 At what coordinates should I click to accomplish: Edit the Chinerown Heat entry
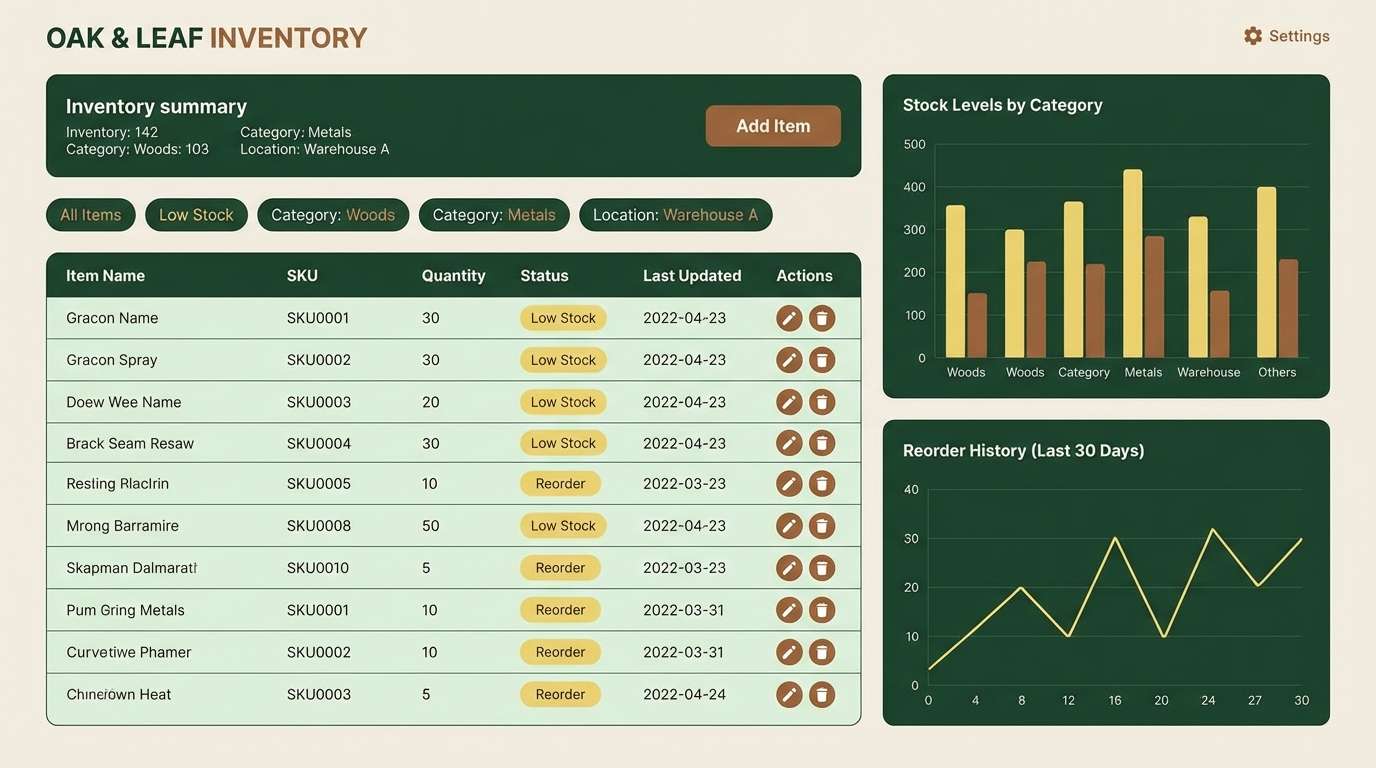click(789, 693)
